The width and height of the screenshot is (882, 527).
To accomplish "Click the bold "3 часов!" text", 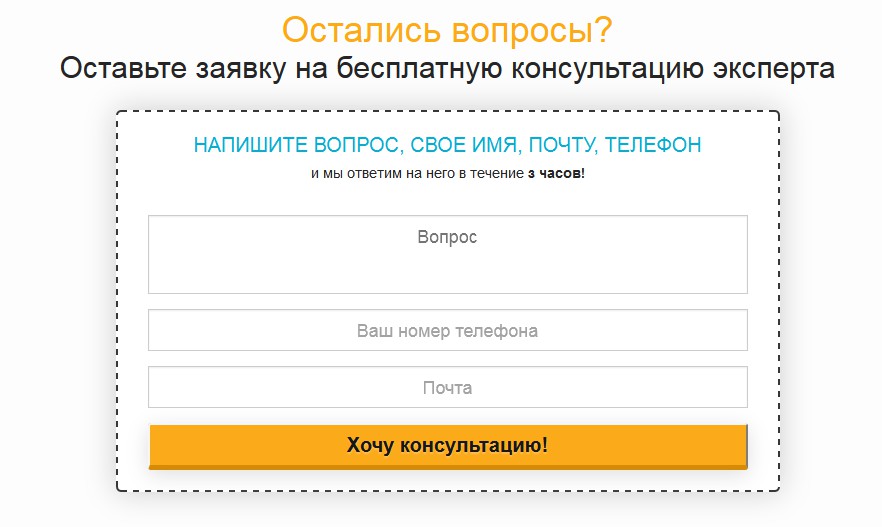I will click(x=556, y=174).
